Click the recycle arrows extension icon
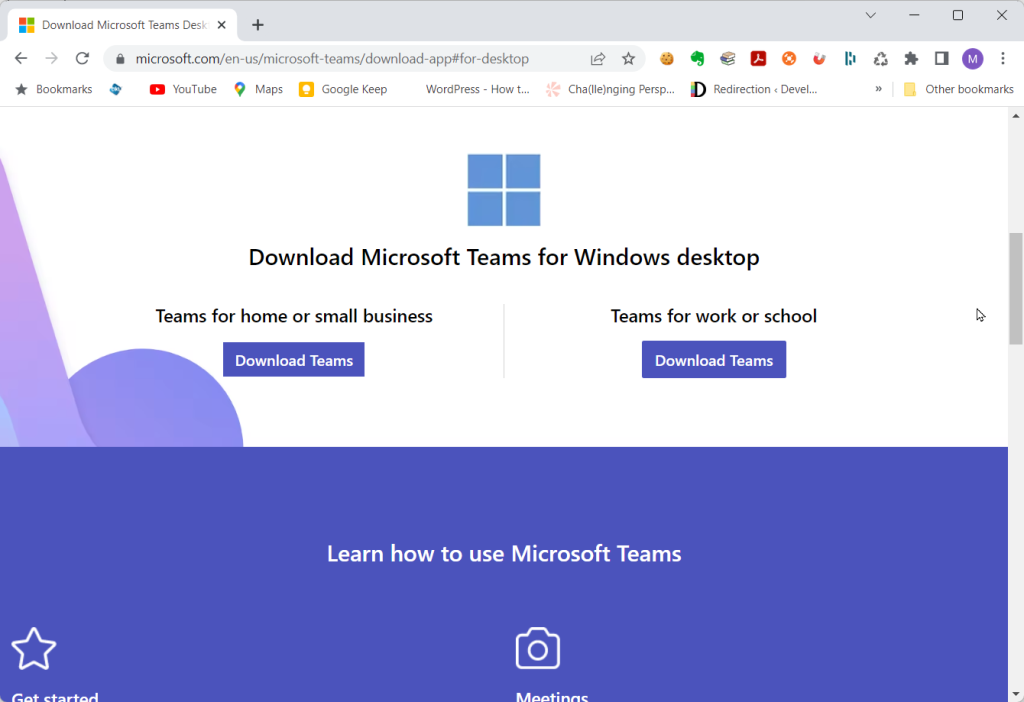The height and width of the screenshot is (702, 1024). click(x=880, y=59)
